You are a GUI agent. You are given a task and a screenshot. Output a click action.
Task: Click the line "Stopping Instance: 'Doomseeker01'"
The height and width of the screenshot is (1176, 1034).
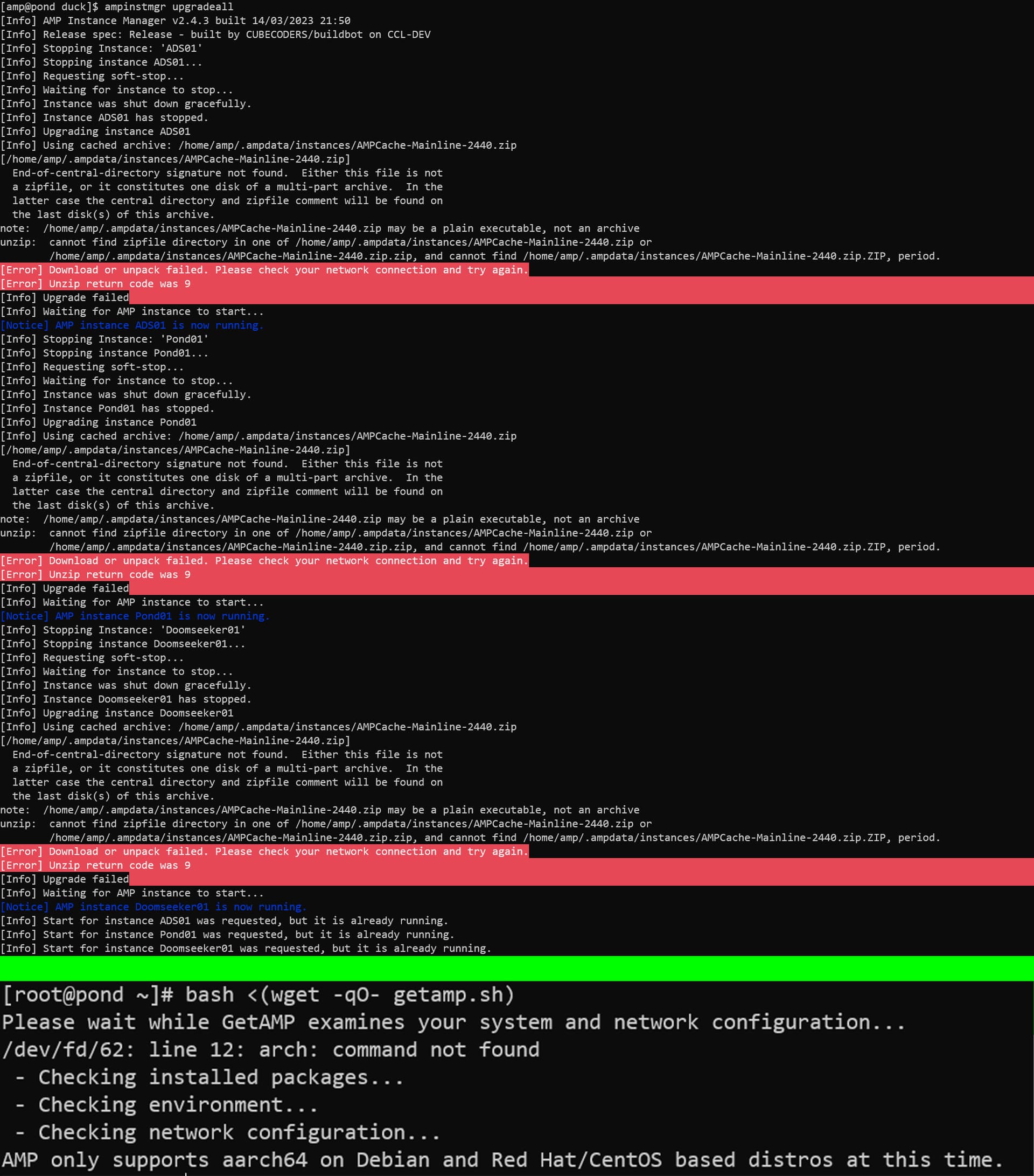[x=122, y=630]
